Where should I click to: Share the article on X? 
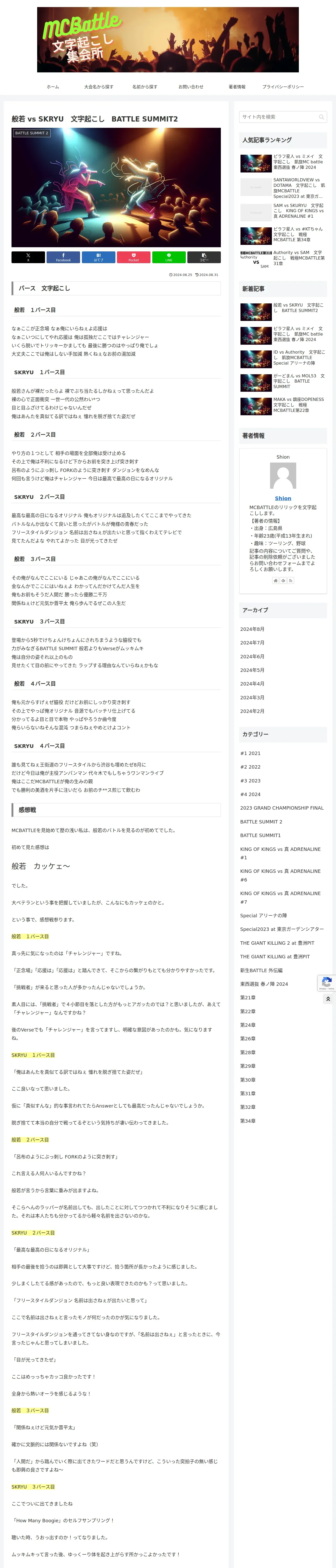[28, 257]
